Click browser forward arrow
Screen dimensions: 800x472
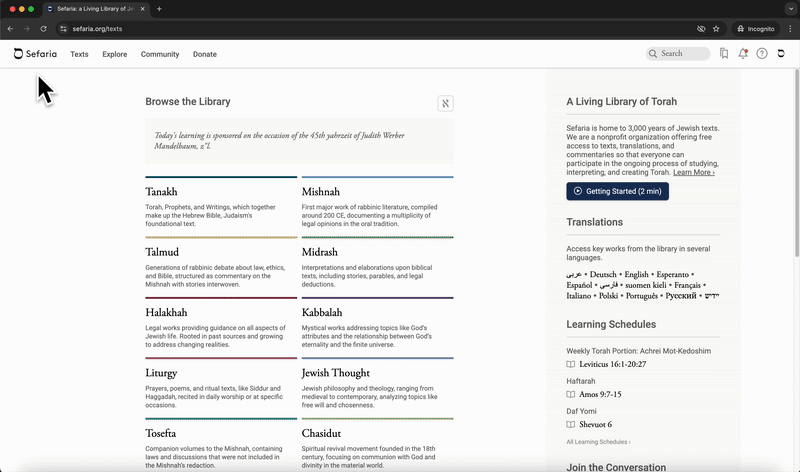click(x=27, y=29)
